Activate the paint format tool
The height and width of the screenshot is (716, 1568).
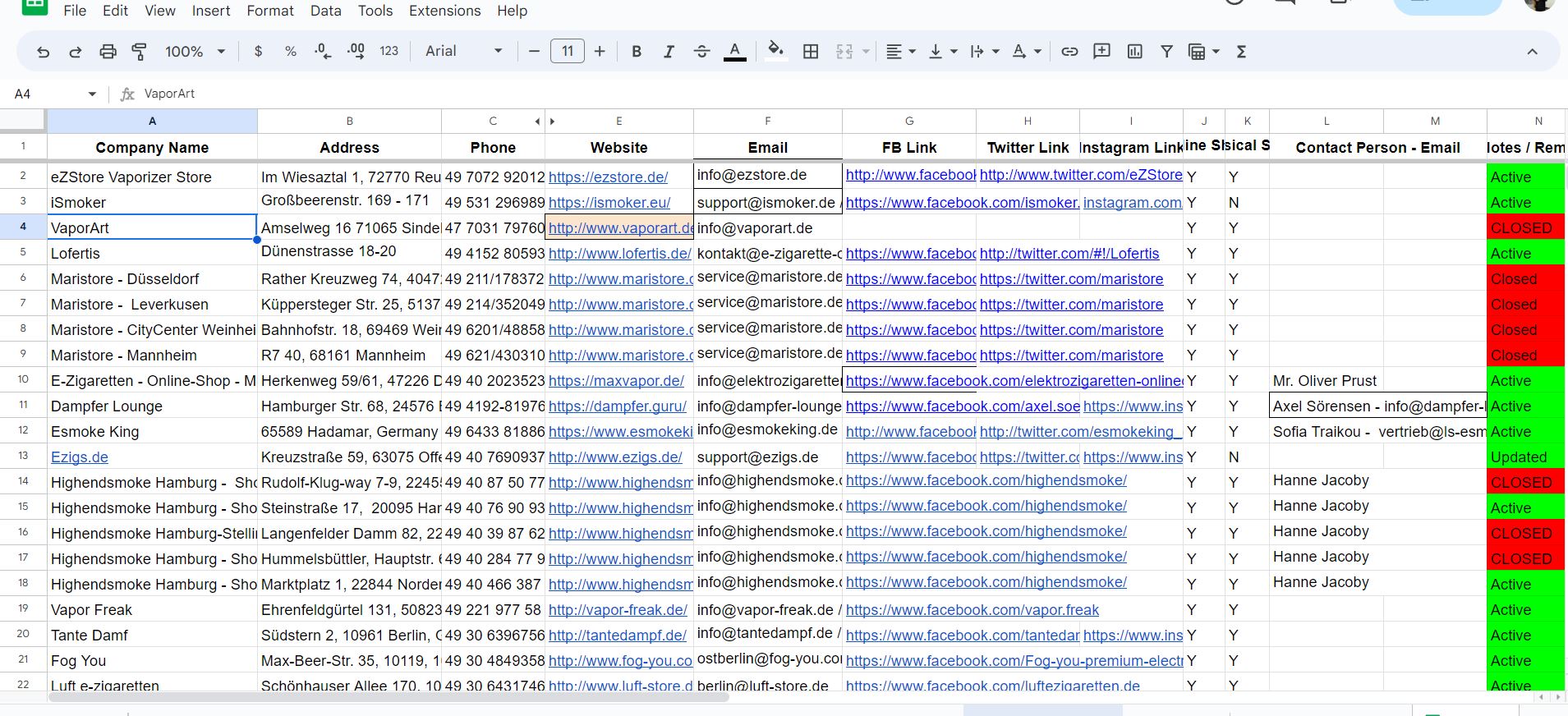pos(140,52)
